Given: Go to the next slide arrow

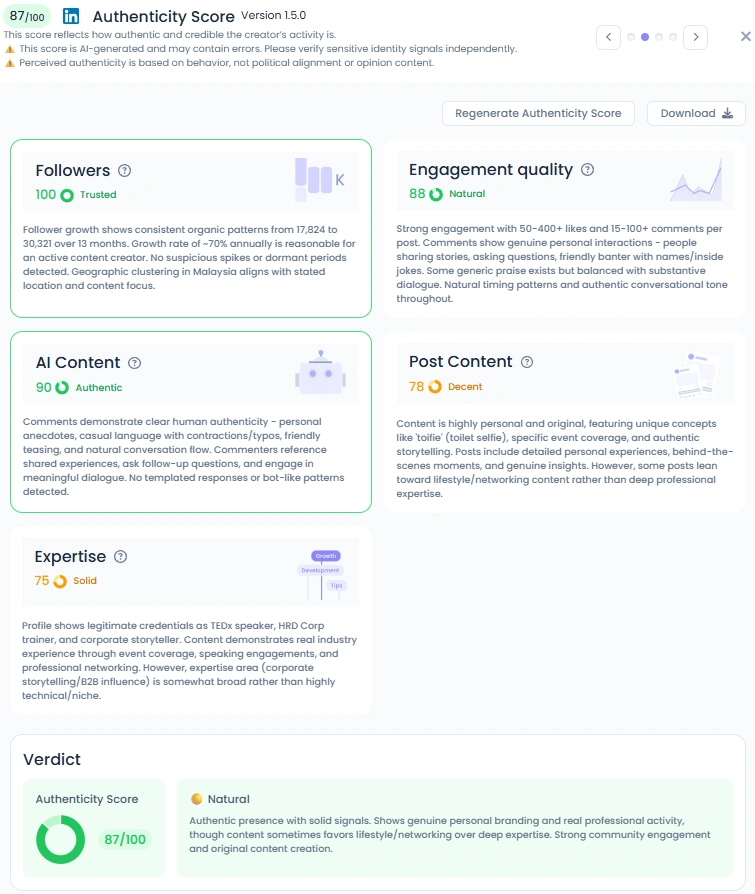Looking at the screenshot, I should [696, 37].
